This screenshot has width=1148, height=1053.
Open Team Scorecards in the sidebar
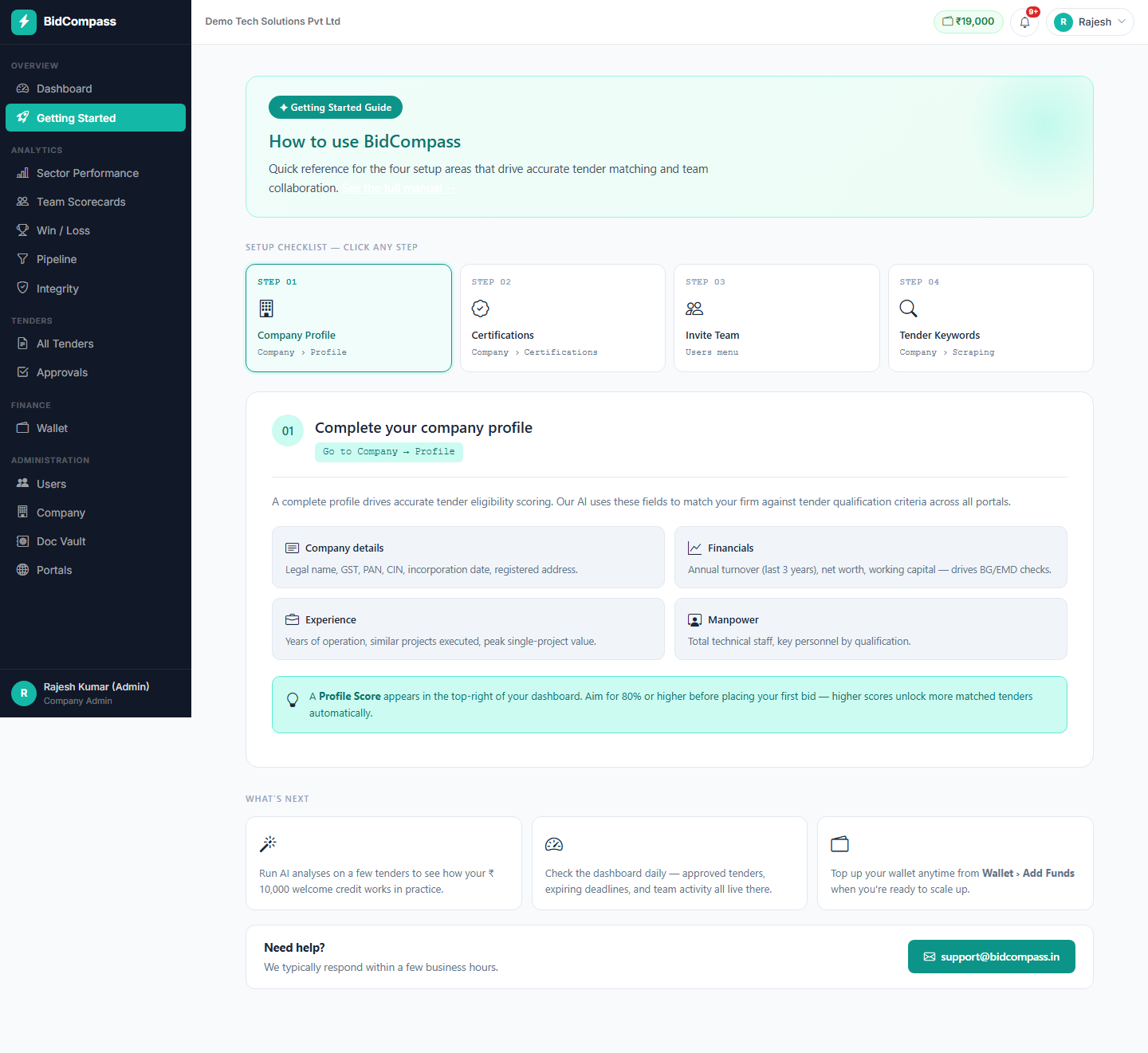click(x=96, y=202)
